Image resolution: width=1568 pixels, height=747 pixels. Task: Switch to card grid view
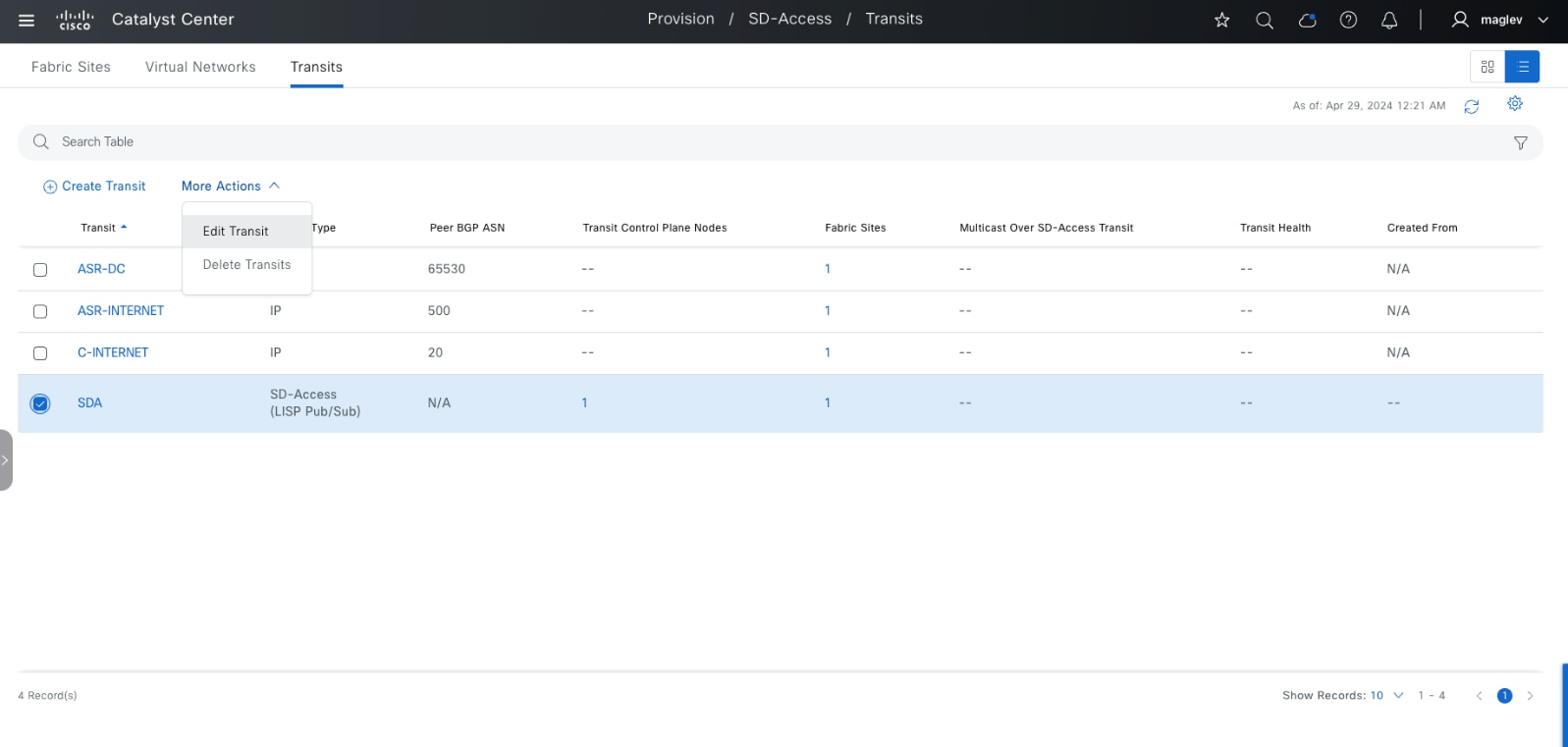point(1487,67)
